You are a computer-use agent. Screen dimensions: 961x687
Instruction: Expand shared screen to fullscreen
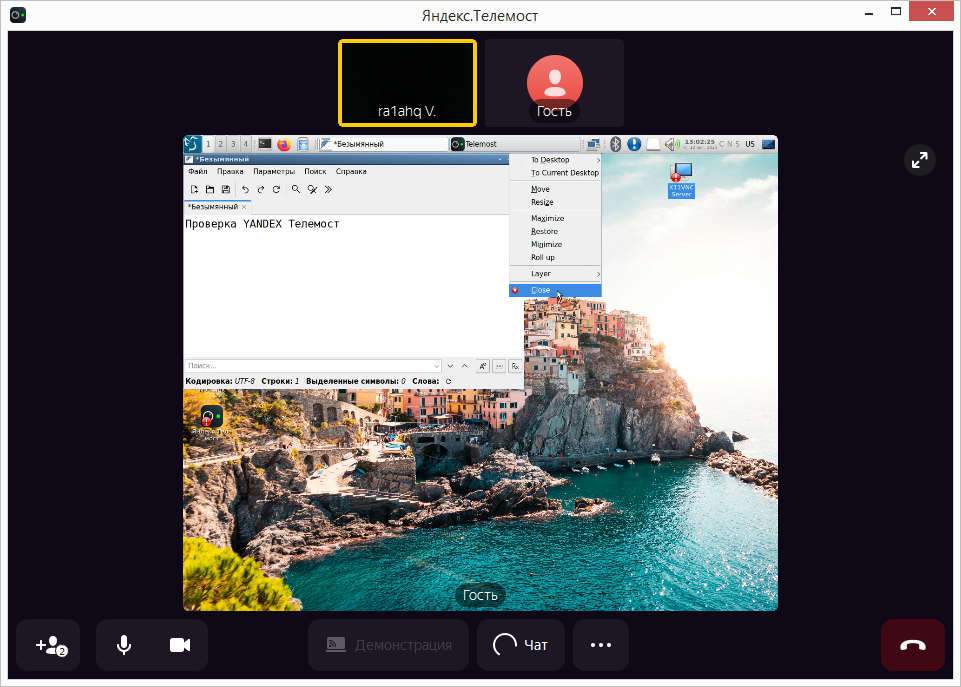click(919, 161)
